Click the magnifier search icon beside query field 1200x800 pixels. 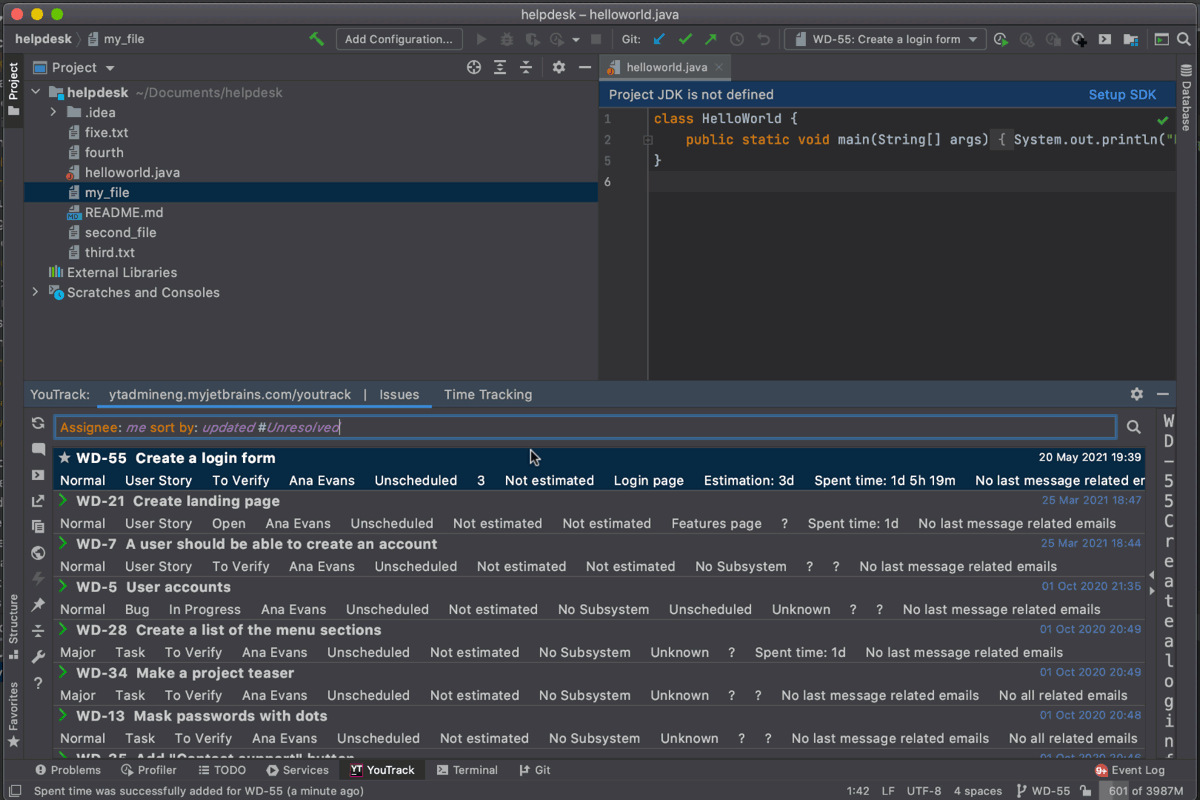pyautogui.click(x=1134, y=427)
